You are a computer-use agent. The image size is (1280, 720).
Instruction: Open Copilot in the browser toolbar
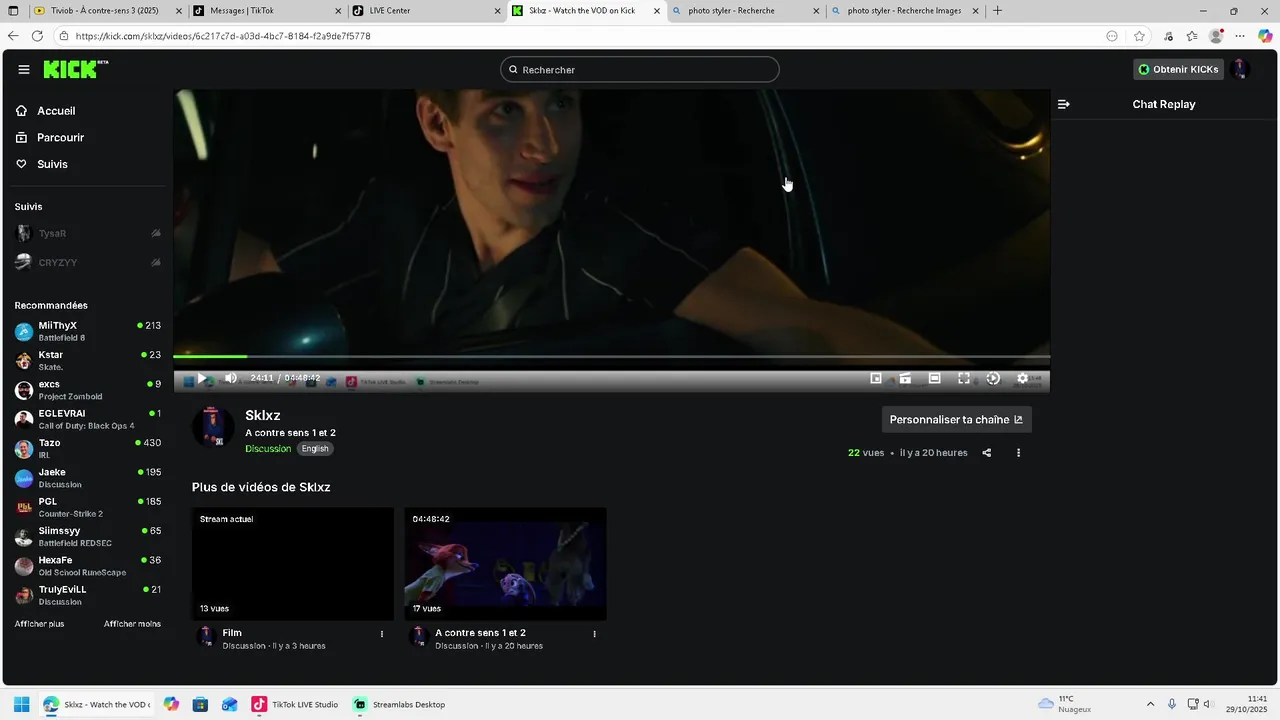click(x=1265, y=36)
